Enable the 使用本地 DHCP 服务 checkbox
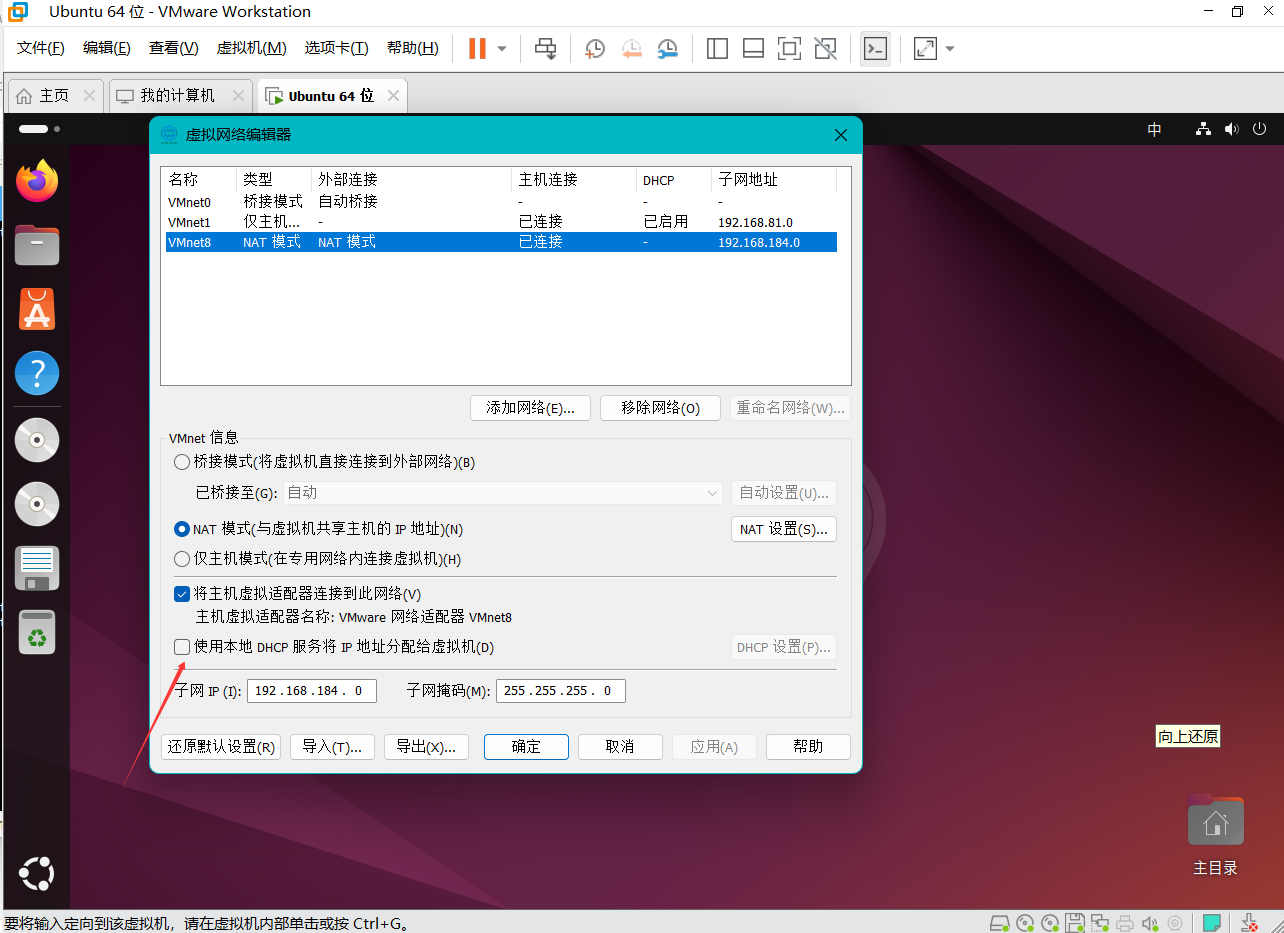1284x933 pixels. coord(182,647)
